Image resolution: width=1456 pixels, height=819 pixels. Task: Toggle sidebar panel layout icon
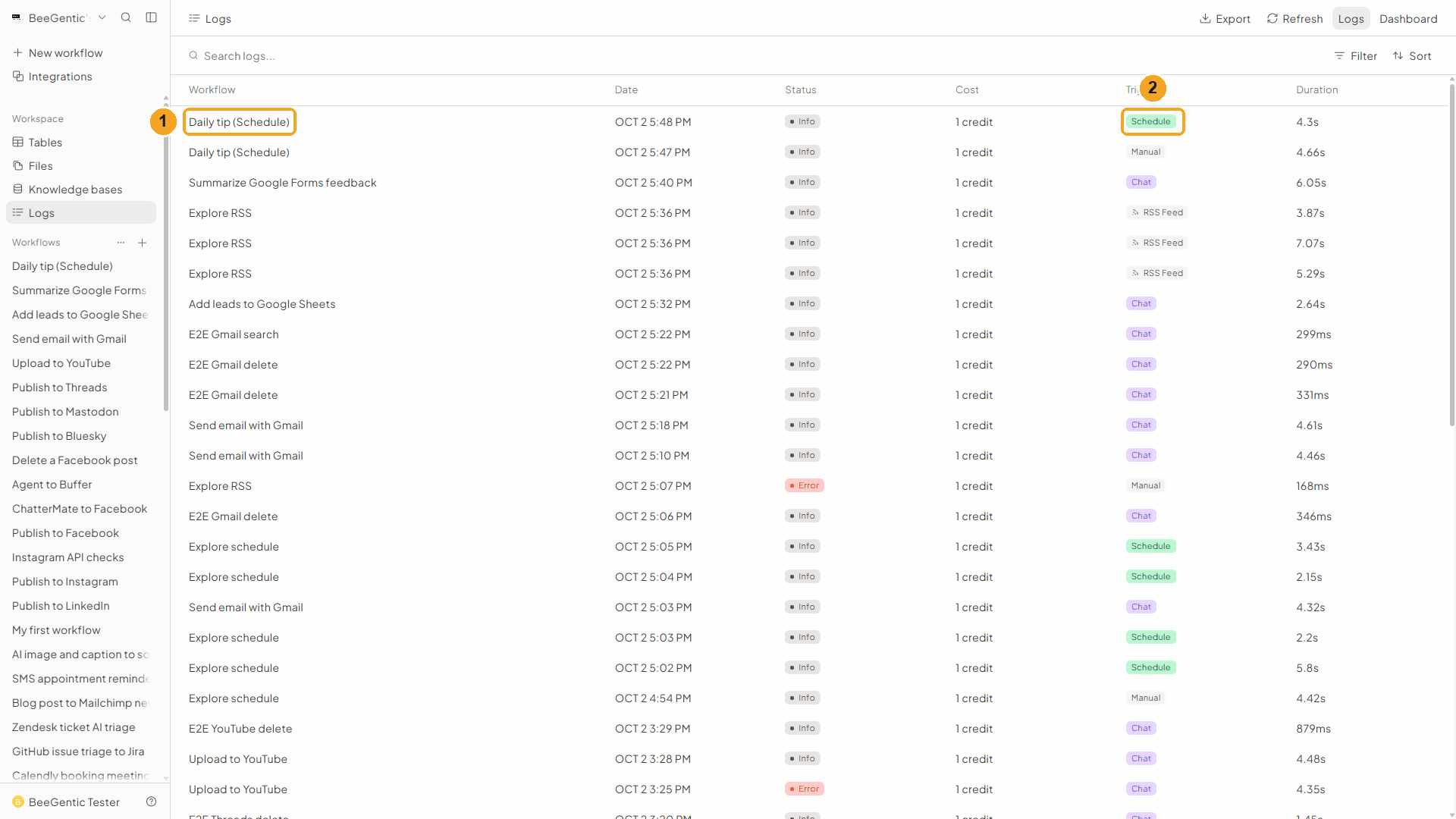tap(152, 17)
